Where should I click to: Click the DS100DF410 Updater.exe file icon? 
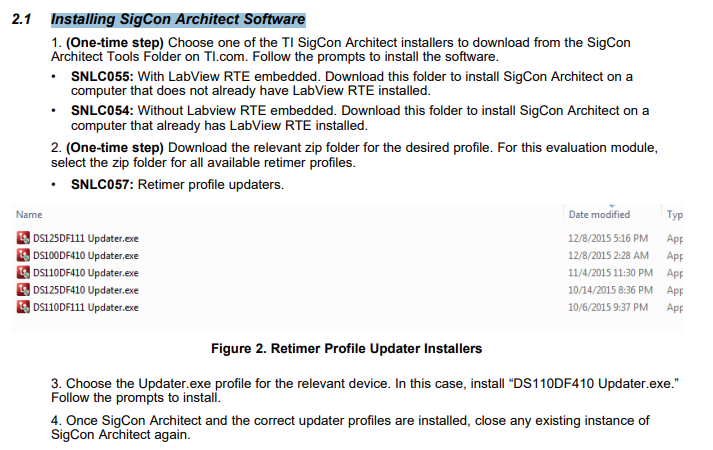point(23,255)
